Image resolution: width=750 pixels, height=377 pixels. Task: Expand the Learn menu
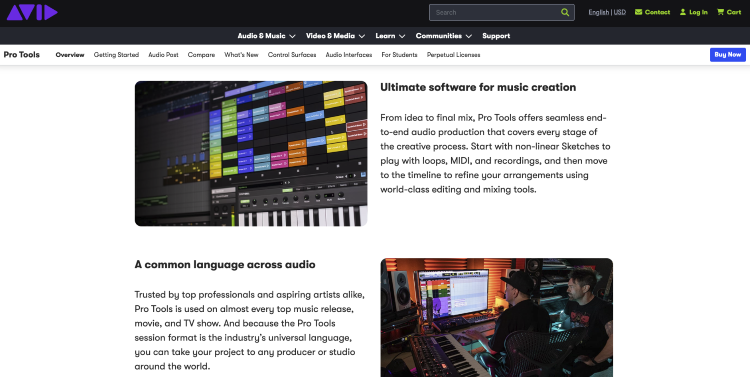[x=390, y=36]
